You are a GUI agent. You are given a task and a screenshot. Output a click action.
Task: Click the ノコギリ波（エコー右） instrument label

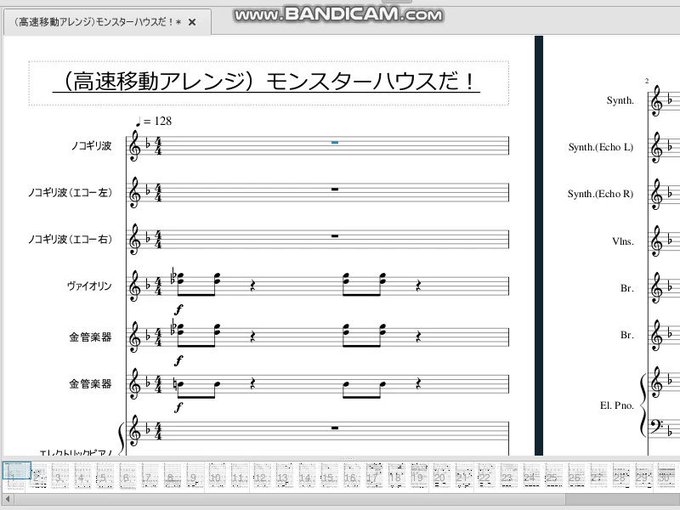tap(70, 239)
